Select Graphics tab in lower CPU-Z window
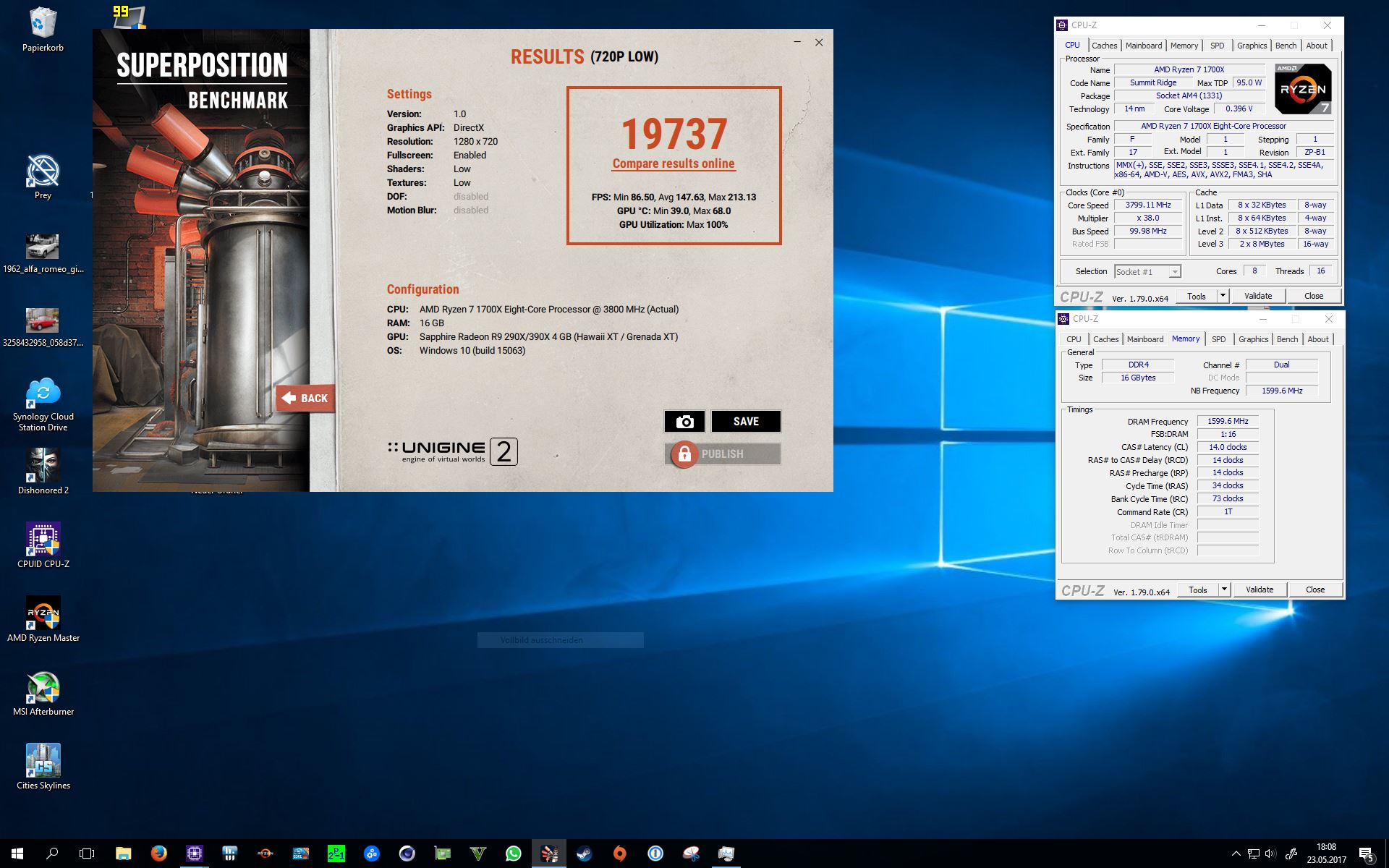1389x868 pixels. (x=1253, y=339)
